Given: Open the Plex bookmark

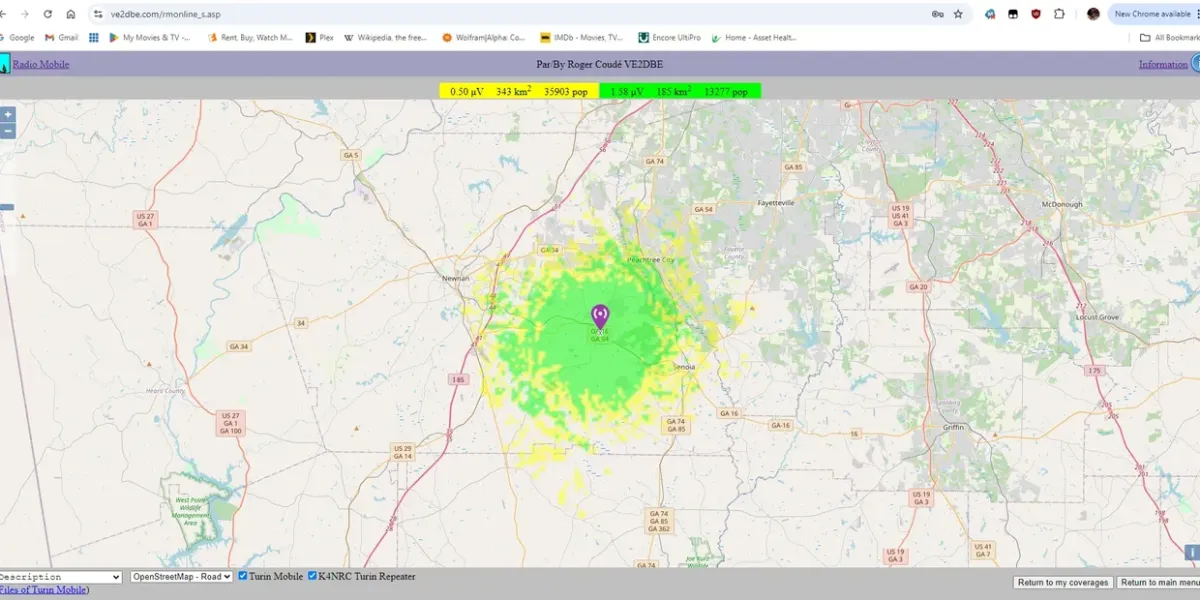Looking at the screenshot, I should click(x=320, y=37).
